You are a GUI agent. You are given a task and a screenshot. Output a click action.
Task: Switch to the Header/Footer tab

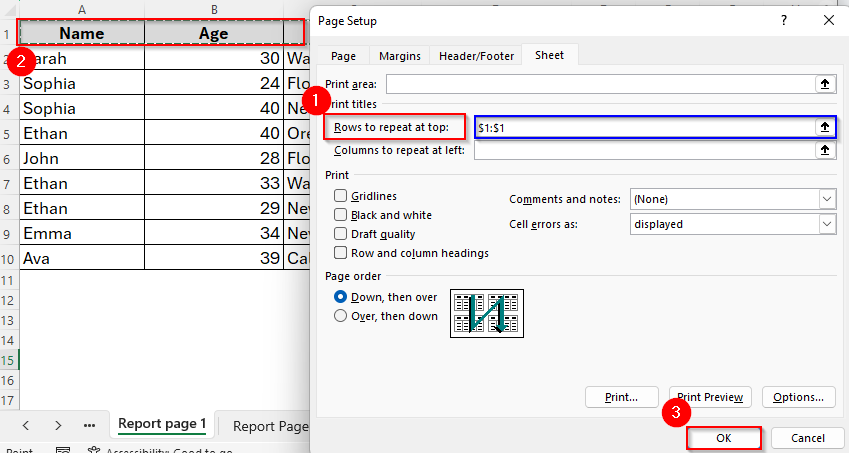pyautogui.click(x=476, y=56)
